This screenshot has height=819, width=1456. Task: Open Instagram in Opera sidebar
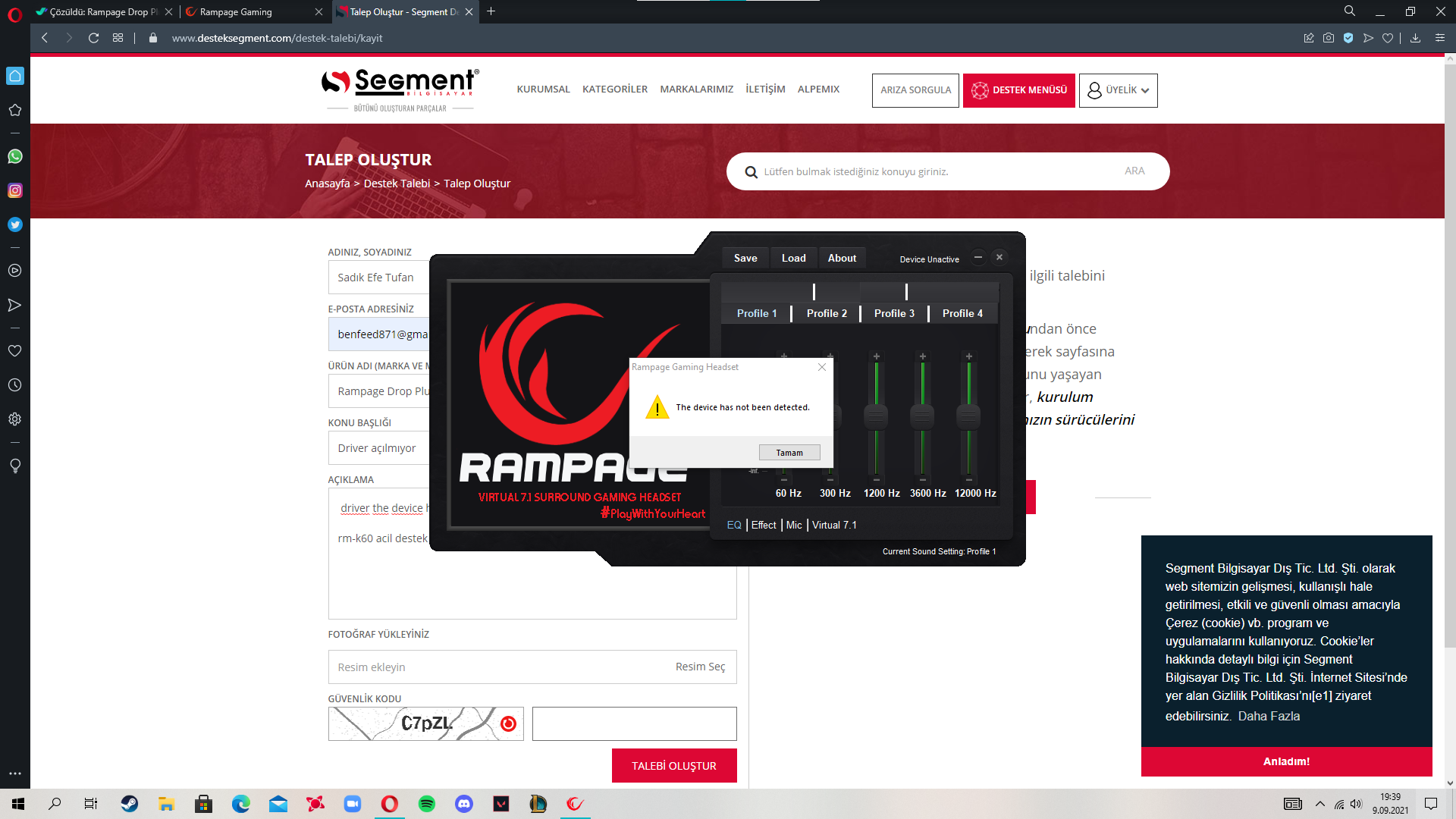point(15,190)
